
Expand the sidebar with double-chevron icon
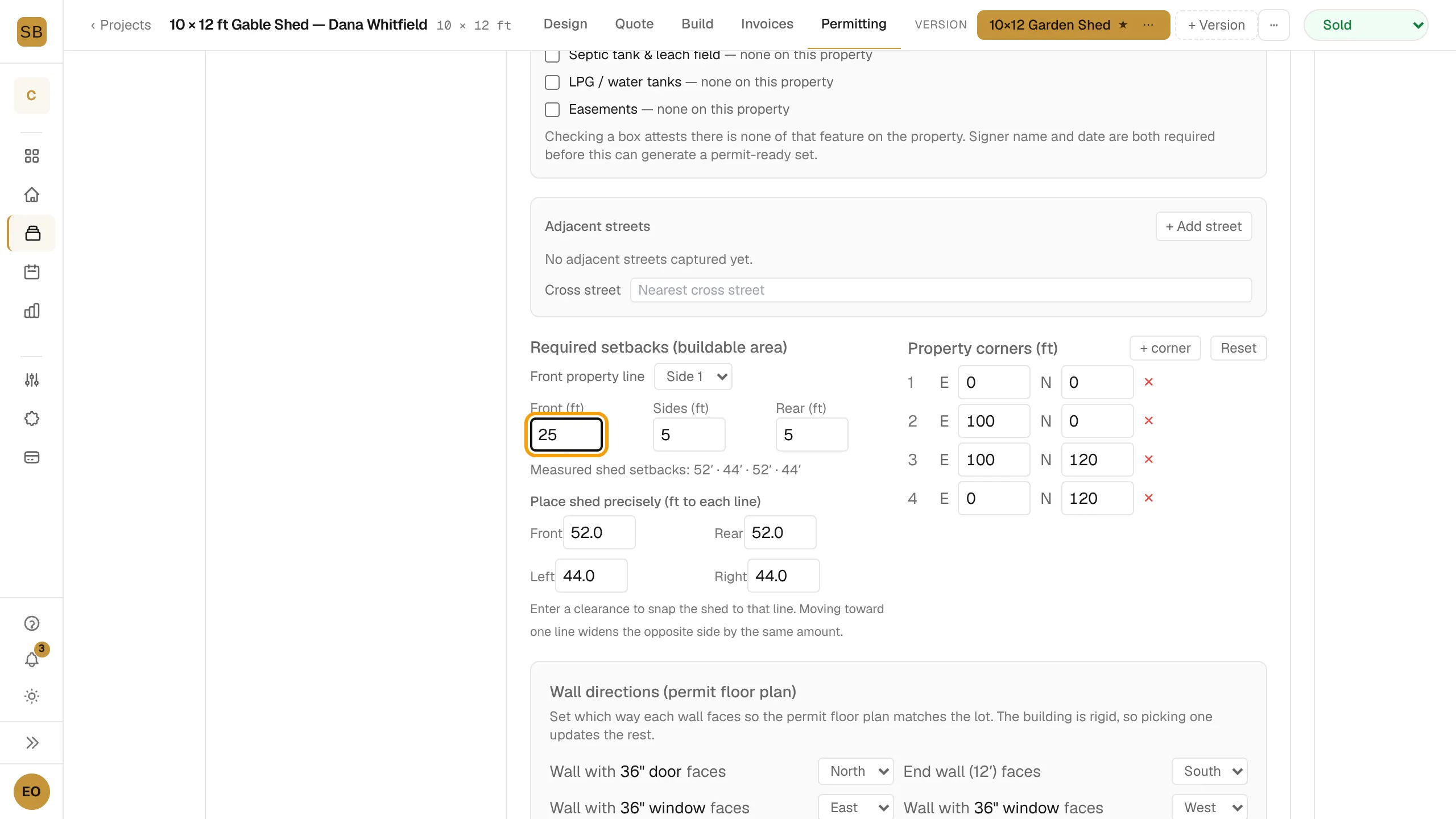(32, 743)
